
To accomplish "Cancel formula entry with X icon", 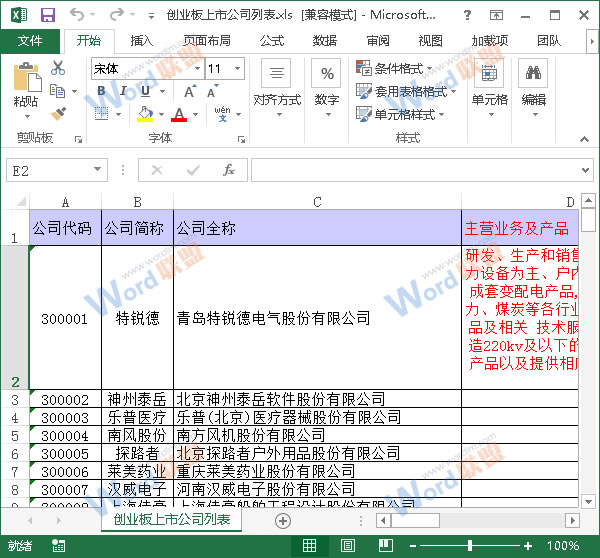I will click(157, 170).
